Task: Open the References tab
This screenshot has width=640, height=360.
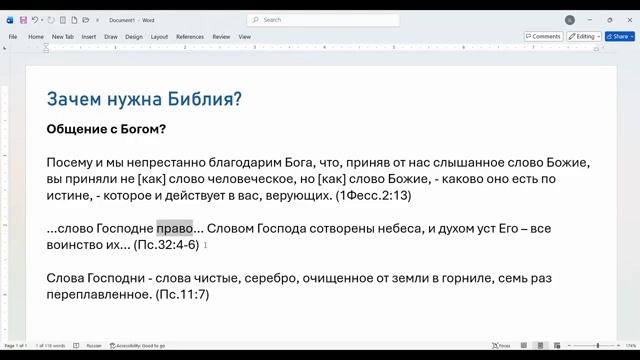Action: 190,37
